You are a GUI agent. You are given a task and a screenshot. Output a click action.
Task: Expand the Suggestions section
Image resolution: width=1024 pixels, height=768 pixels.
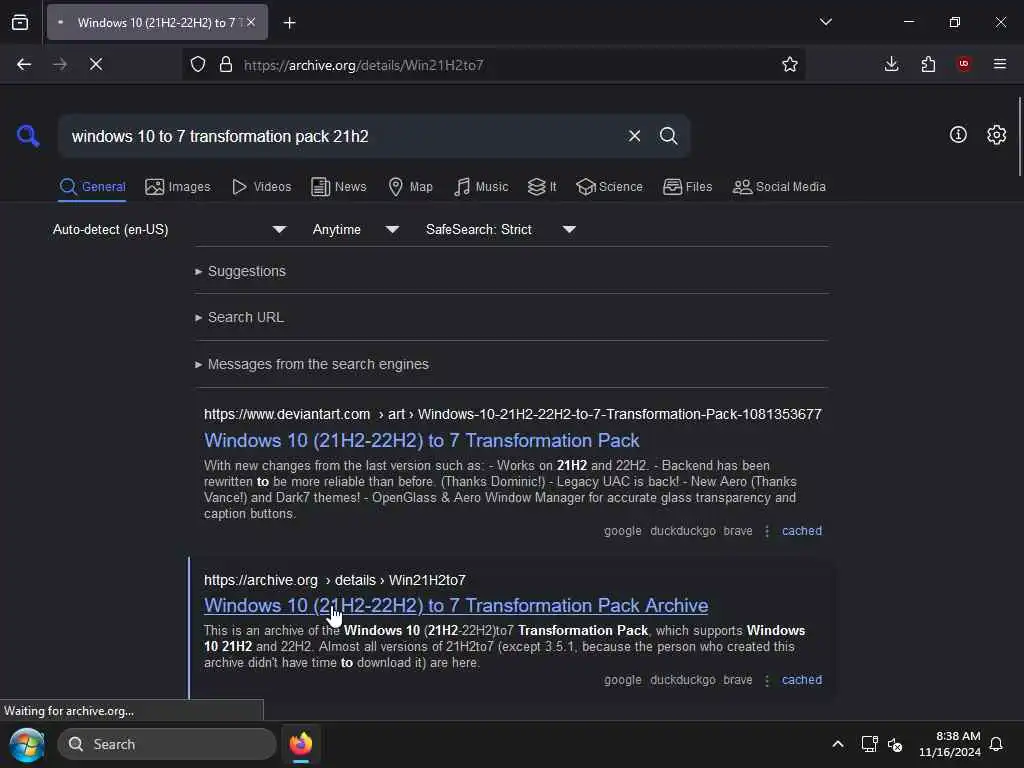(240, 271)
